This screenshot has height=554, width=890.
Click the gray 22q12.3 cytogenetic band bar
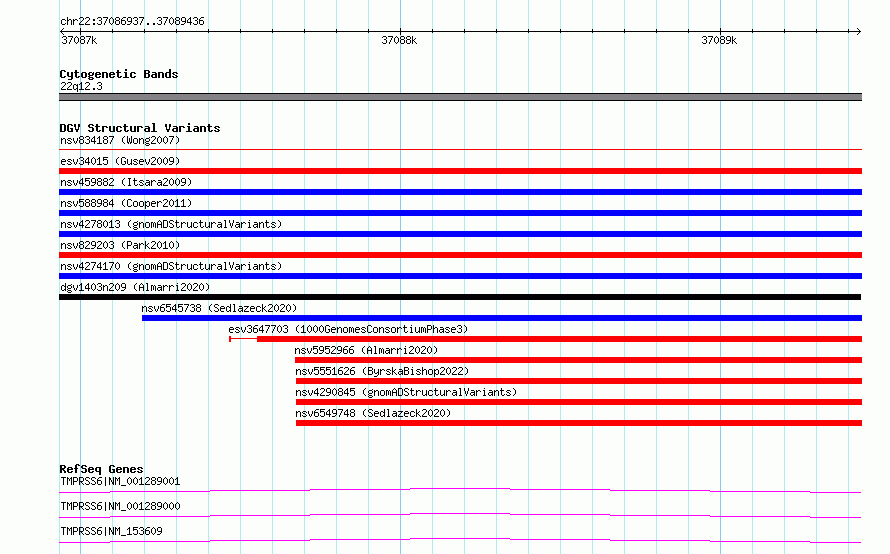pyautogui.click(x=460, y=97)
